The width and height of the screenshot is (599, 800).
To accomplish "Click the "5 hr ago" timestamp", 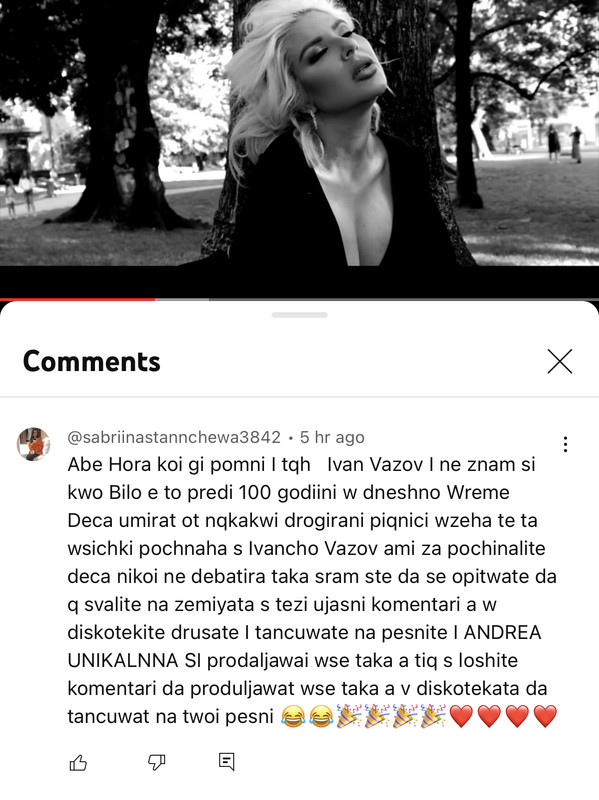I will point(332,437).
